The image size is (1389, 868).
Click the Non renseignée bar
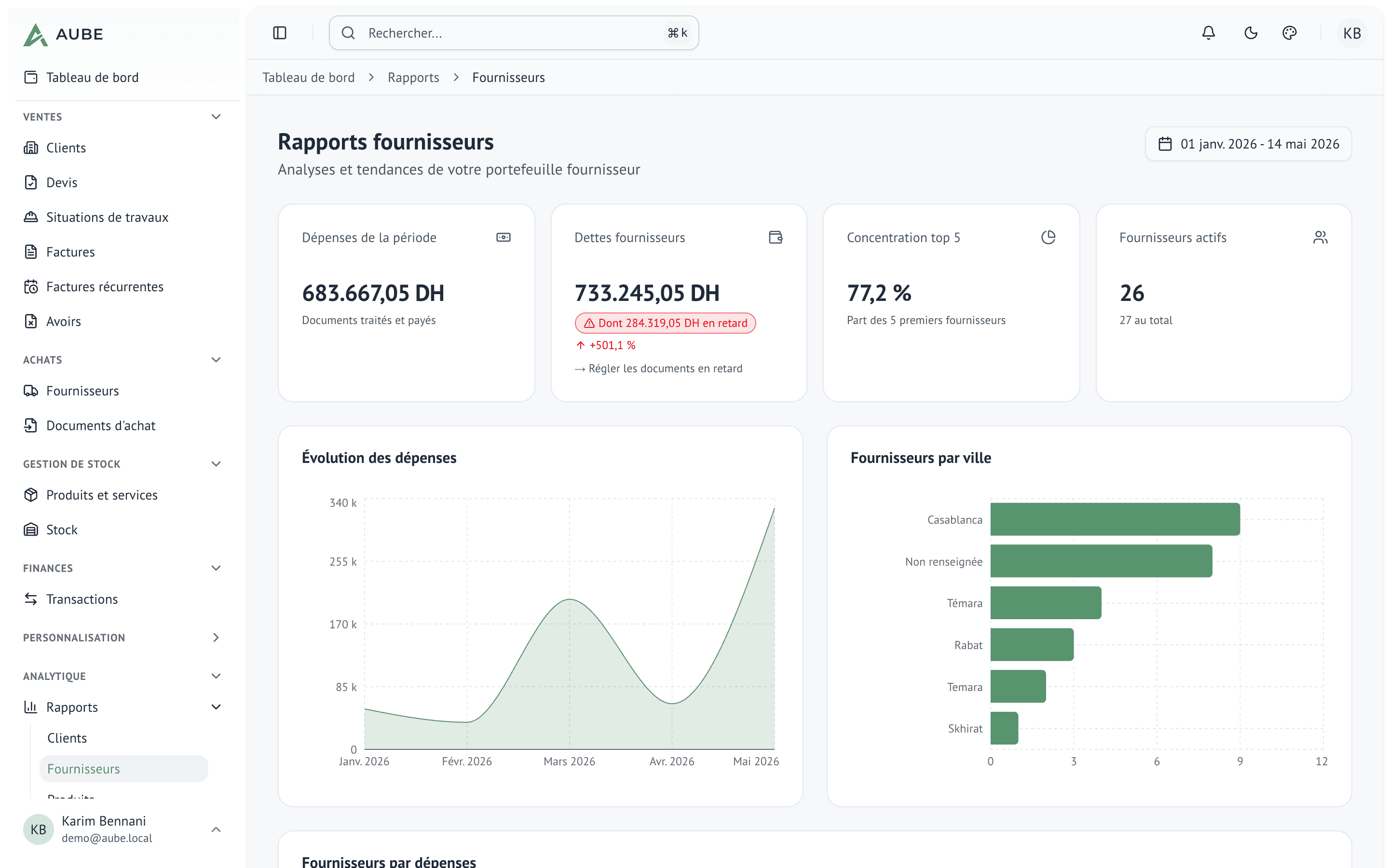(1101, 561)
